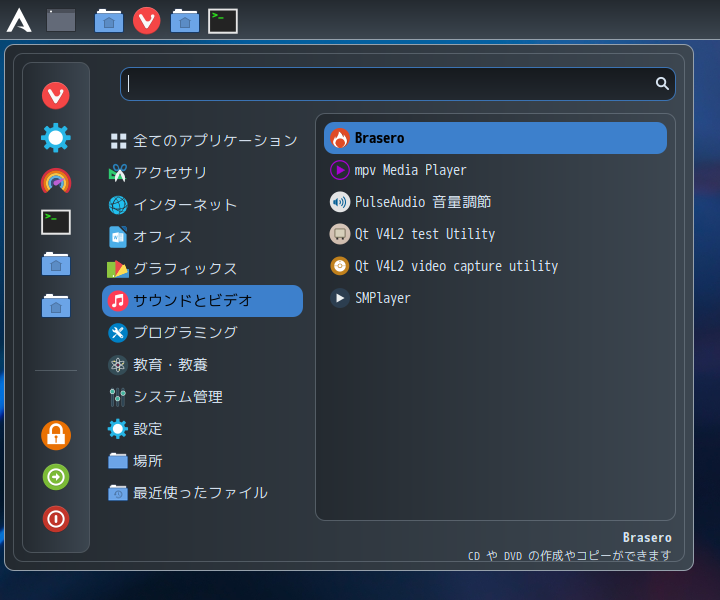Launch the rainbow gauge app in the favorites sidebar
720x600 pixels.
pos(56,180)
